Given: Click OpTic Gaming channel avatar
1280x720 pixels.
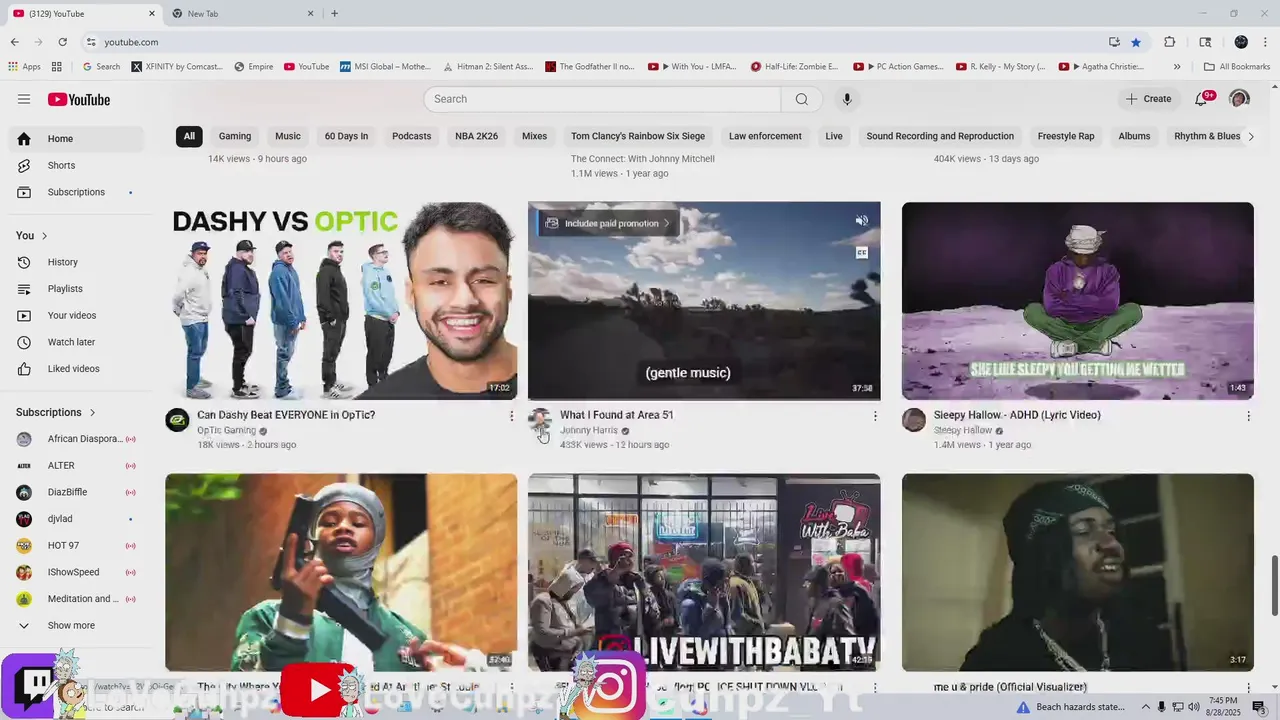Looking at the screenshot, I should pyautogui.click(x=177, y=420).
